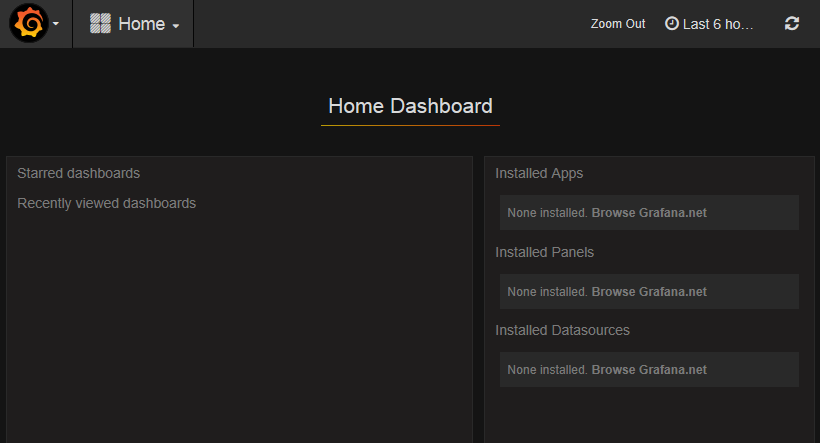Image resolution: width=820 pixels, height=443 pixels.
Task: Click the clock icon in time picker
Action: pyautogui.click(x=671, y=23)
